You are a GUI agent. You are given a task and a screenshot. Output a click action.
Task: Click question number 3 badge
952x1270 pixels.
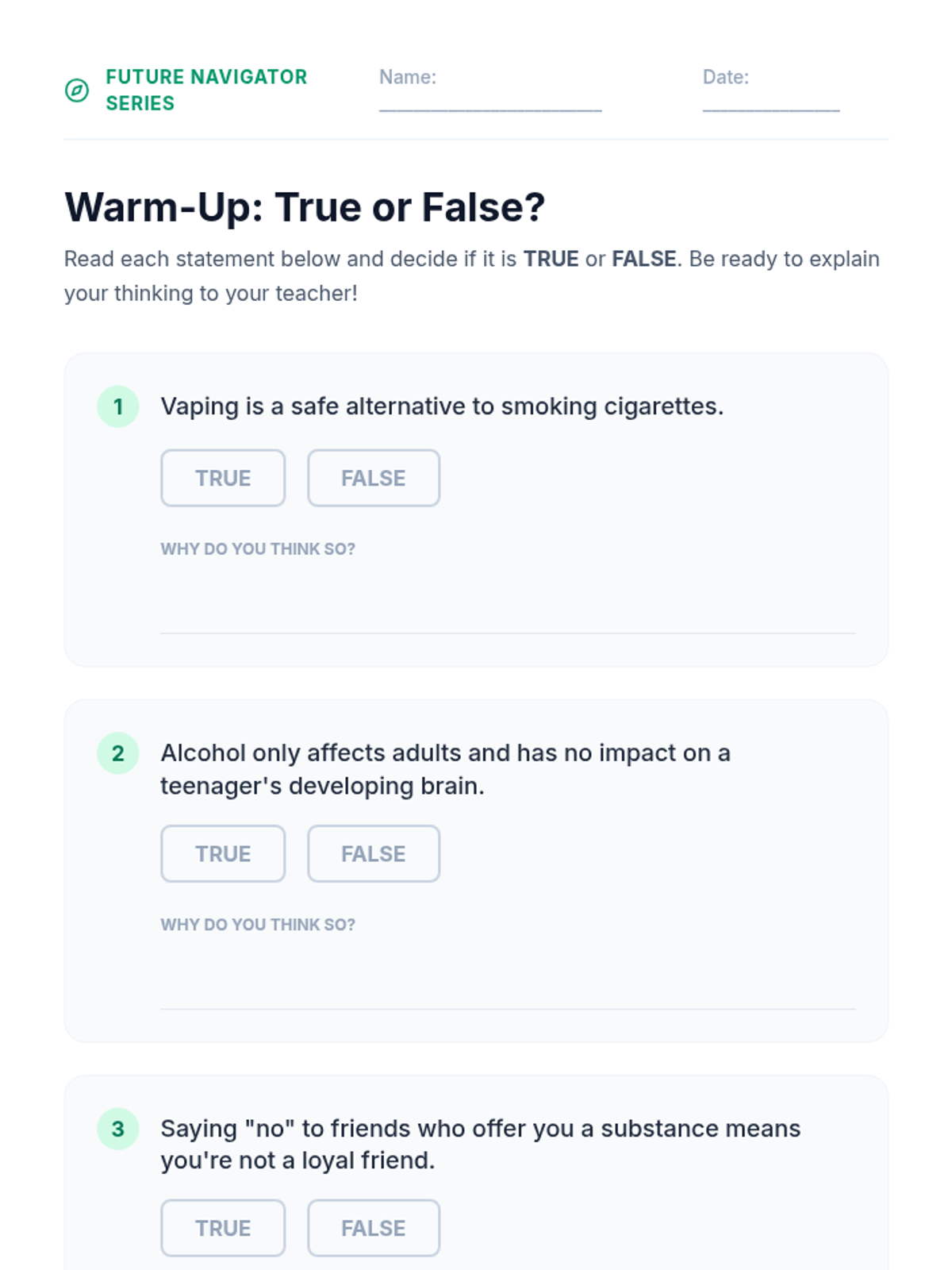point(118,1129)
